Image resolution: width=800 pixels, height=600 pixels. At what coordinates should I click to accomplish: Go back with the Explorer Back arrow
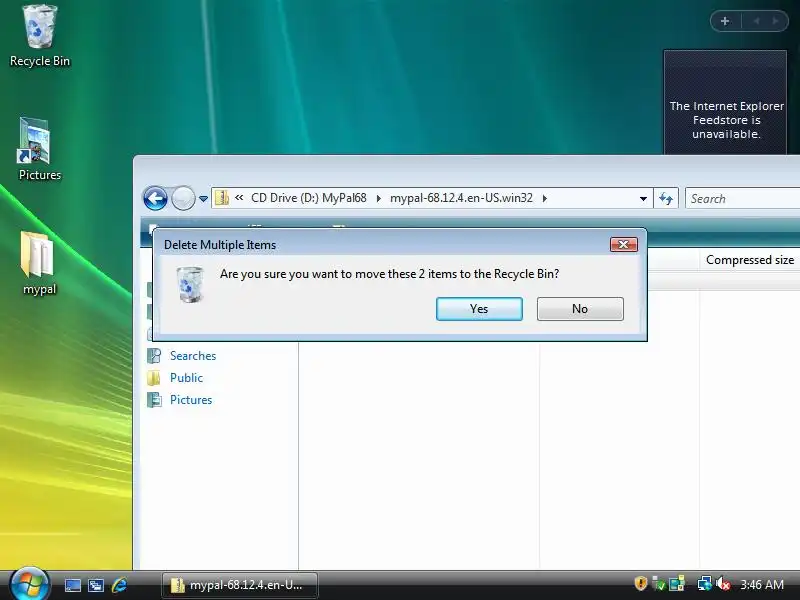[x=155, y=198]
